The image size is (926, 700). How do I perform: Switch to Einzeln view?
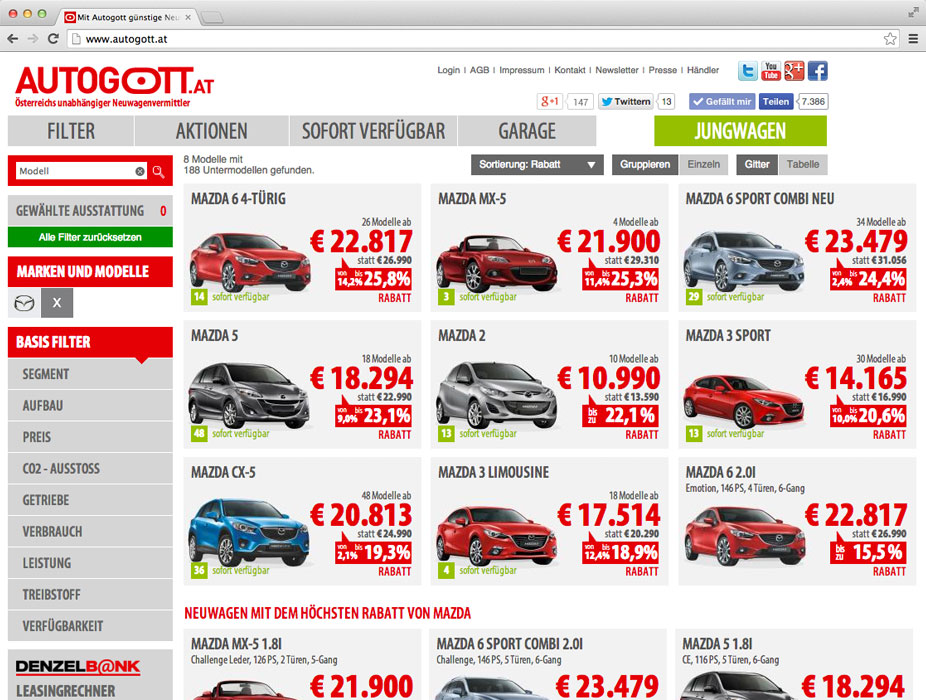703,165
